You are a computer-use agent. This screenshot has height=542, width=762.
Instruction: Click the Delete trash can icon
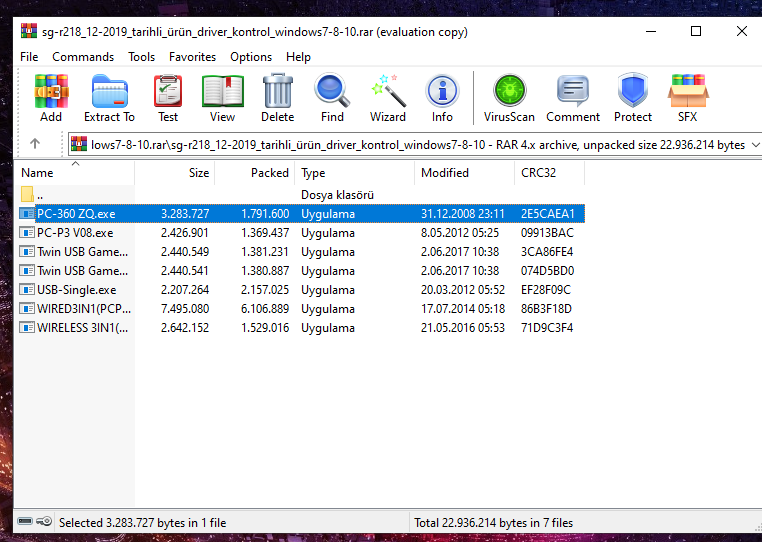coord(277,91)
